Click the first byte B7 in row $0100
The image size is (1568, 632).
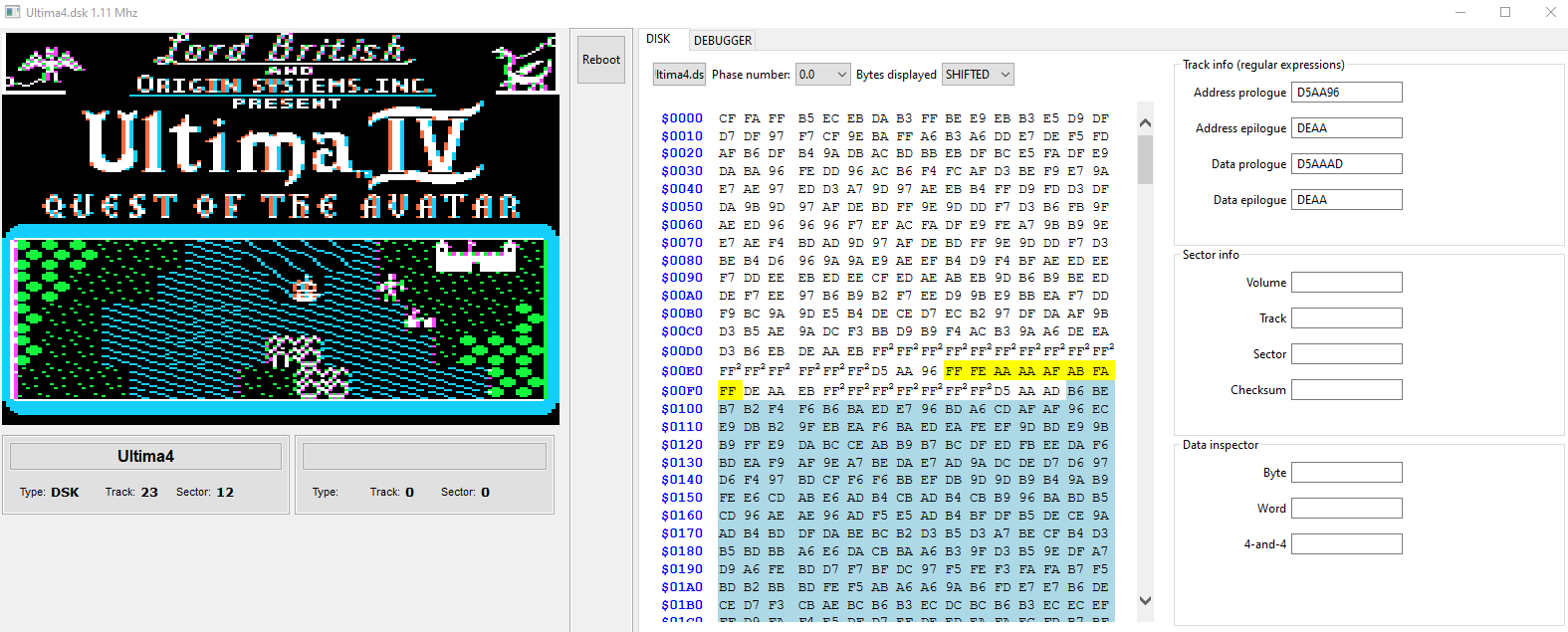point(728,409)
